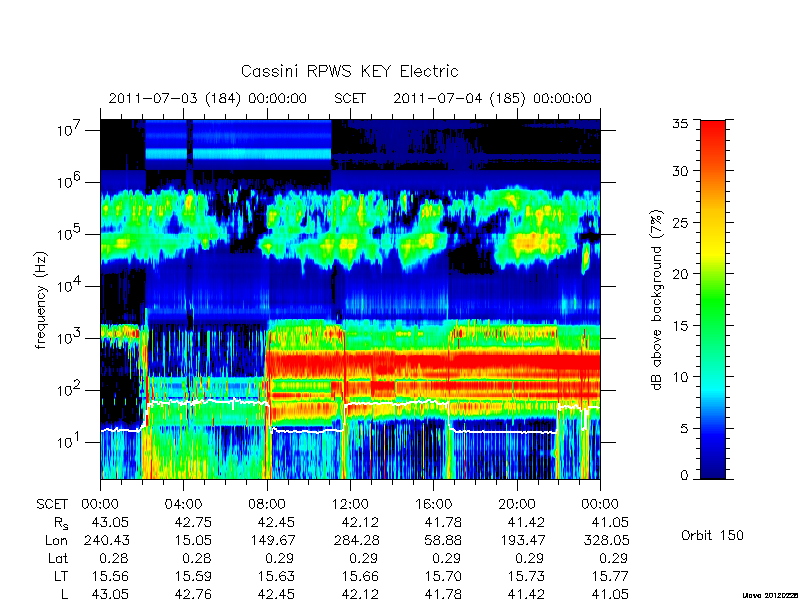This screenshot has width=800, height=600.
Task: Click the title 'Cassini RPWS KEY Electric'
Action: (x=349, y=71)
